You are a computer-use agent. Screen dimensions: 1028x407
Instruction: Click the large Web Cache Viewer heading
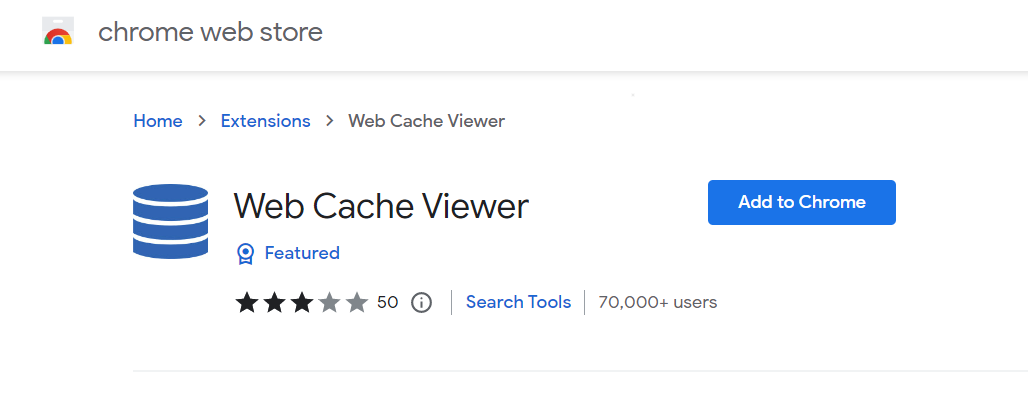pyautogui.click(x=381, y=206)
